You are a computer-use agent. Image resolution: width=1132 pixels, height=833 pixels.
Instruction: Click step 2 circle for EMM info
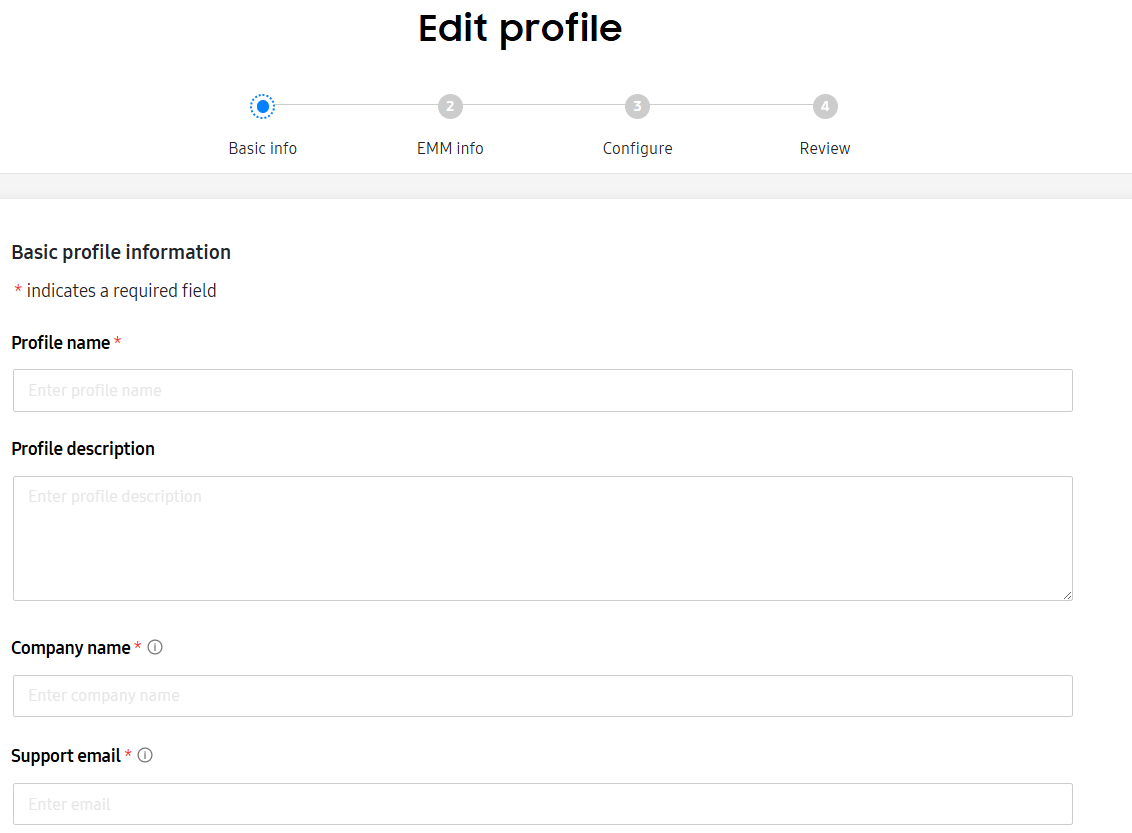(x=450, y=106)
